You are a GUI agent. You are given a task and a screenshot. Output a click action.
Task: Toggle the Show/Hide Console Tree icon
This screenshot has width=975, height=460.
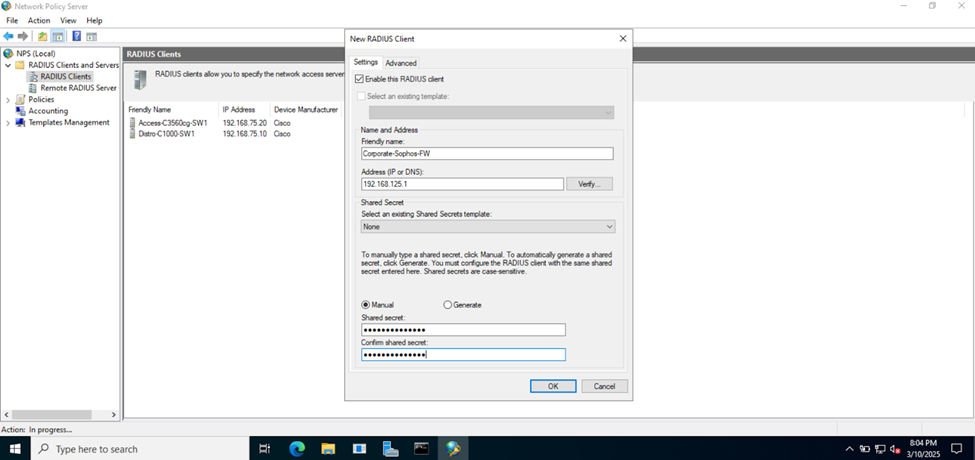click(x=57, y=36)
